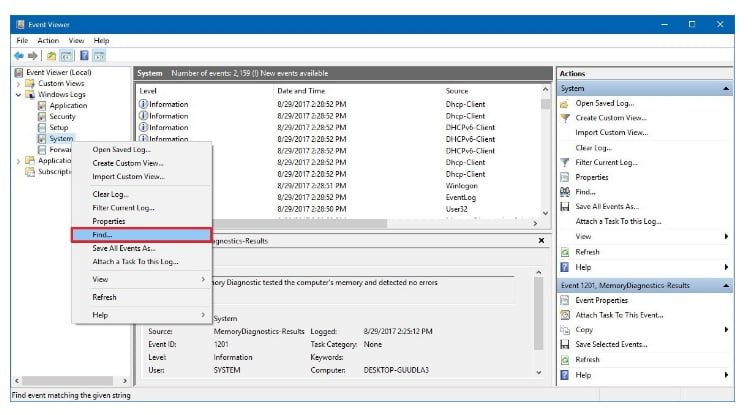
Task: Toggle the Show/Hide Console Tree toolbar icon
Action: 66,56
